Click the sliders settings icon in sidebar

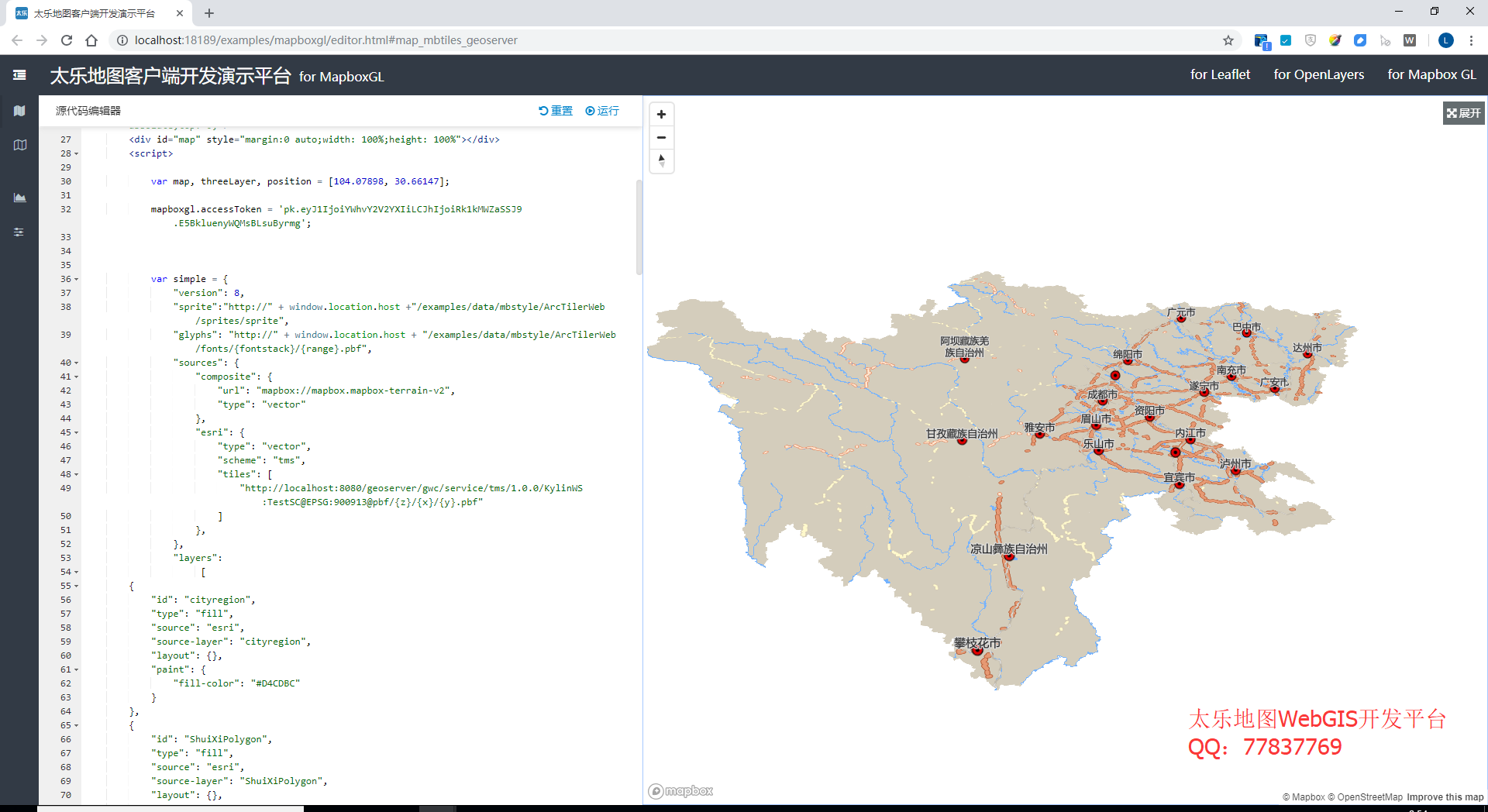(x=19, y=232)
